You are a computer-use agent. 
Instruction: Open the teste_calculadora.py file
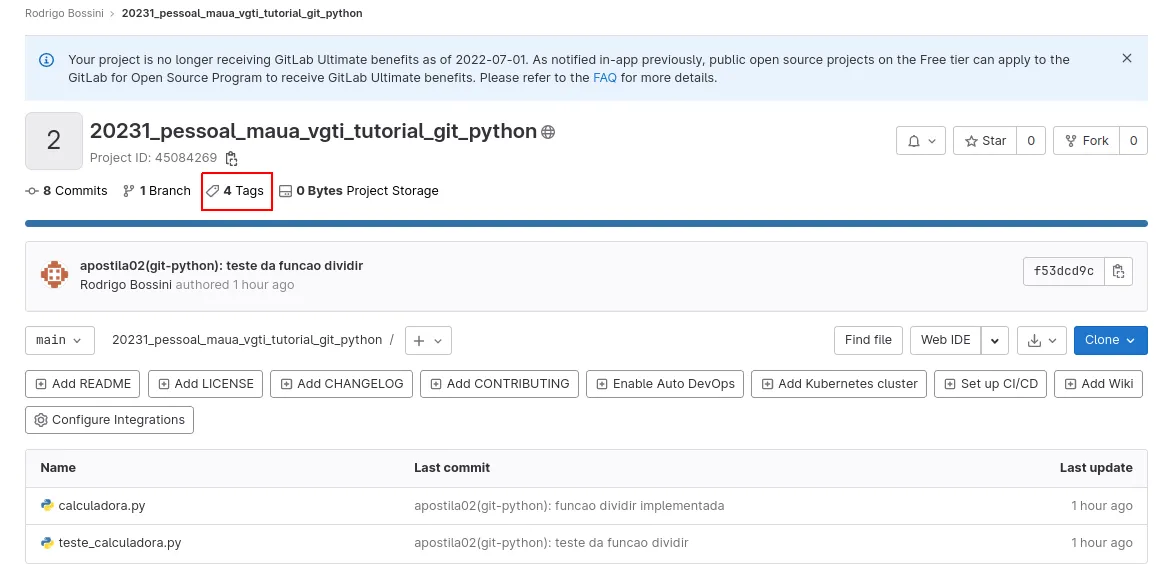click(x=120, y=543)
